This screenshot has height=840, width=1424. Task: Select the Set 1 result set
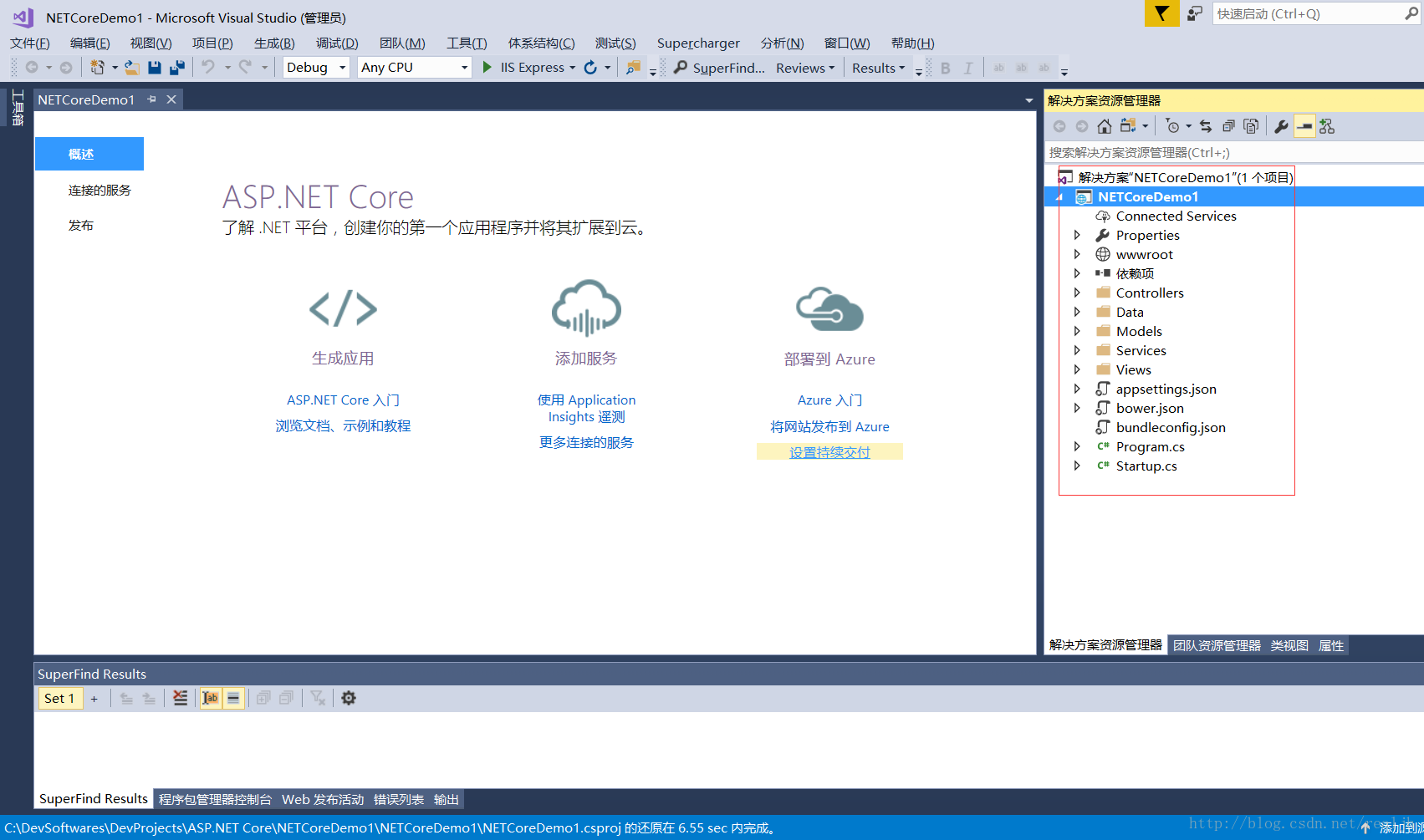coord(60,698)
